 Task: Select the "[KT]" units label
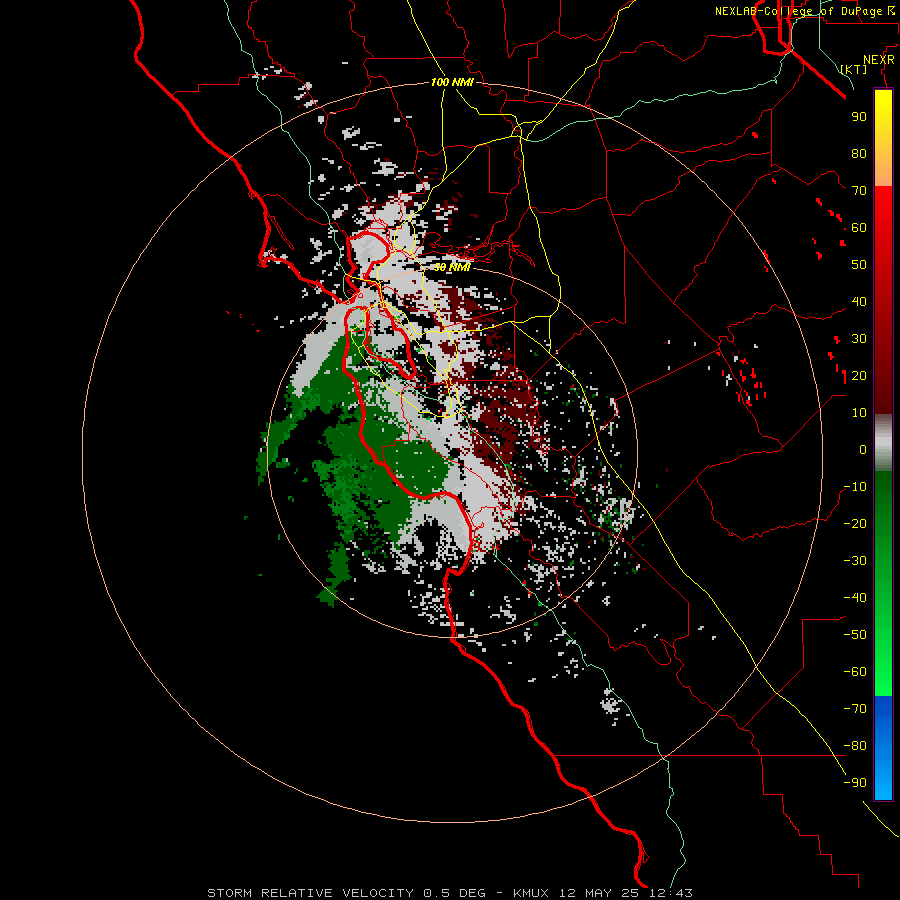tap(854, 69)
